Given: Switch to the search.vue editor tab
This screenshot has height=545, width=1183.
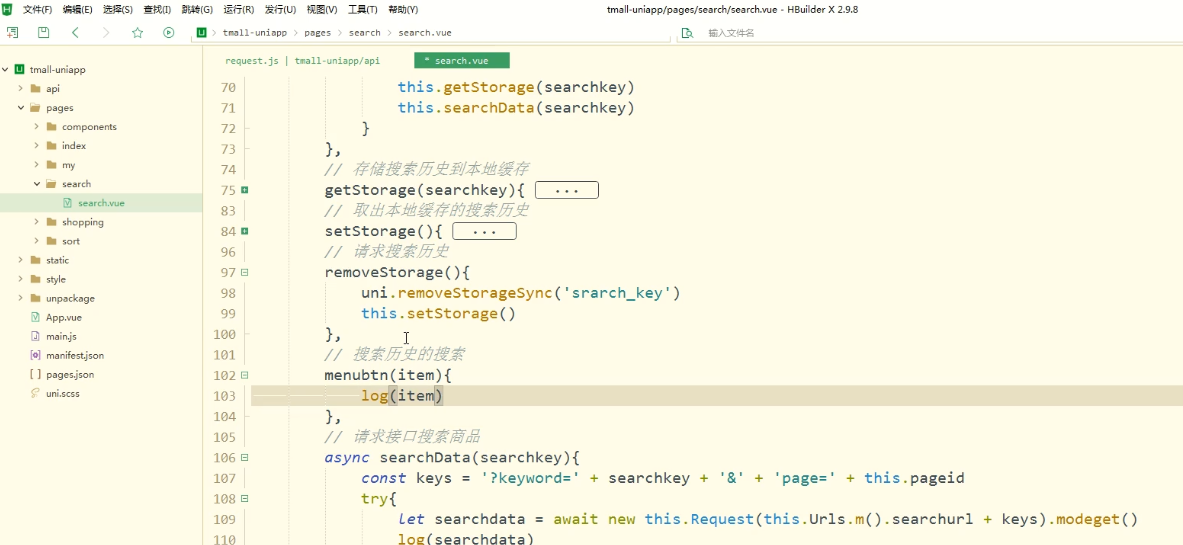Looking at the screenshot, I should pyautogui.click(x=461, y=61).
